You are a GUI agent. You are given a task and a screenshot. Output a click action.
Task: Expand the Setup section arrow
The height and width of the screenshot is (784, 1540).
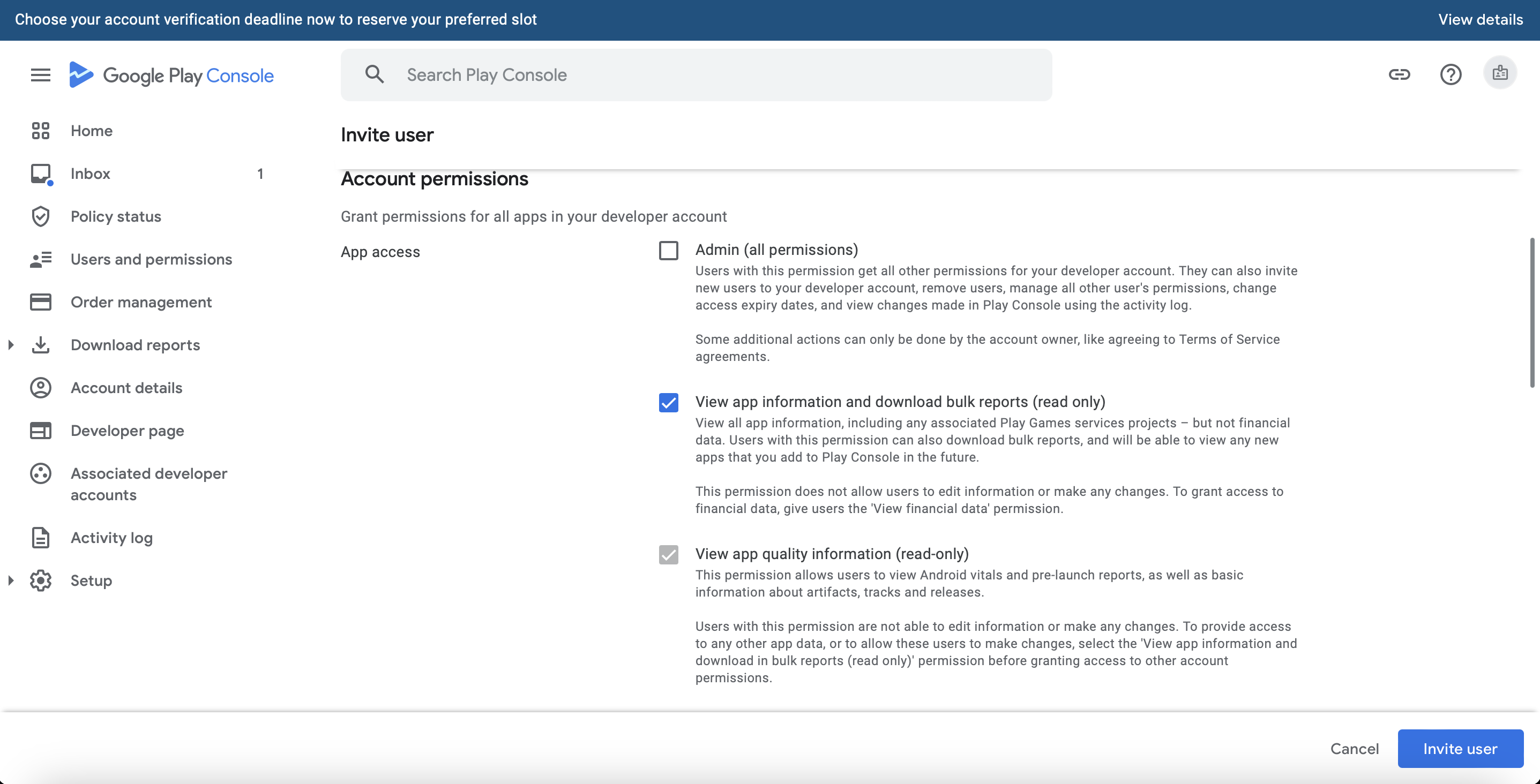[x=11, y=580]
